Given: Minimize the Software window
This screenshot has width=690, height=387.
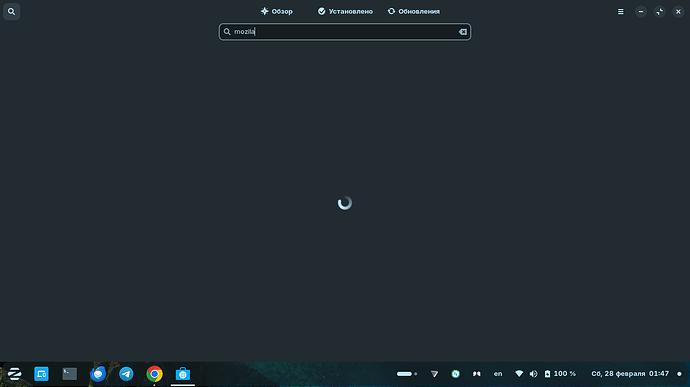Looking at the screenshot, I should 641,11.
